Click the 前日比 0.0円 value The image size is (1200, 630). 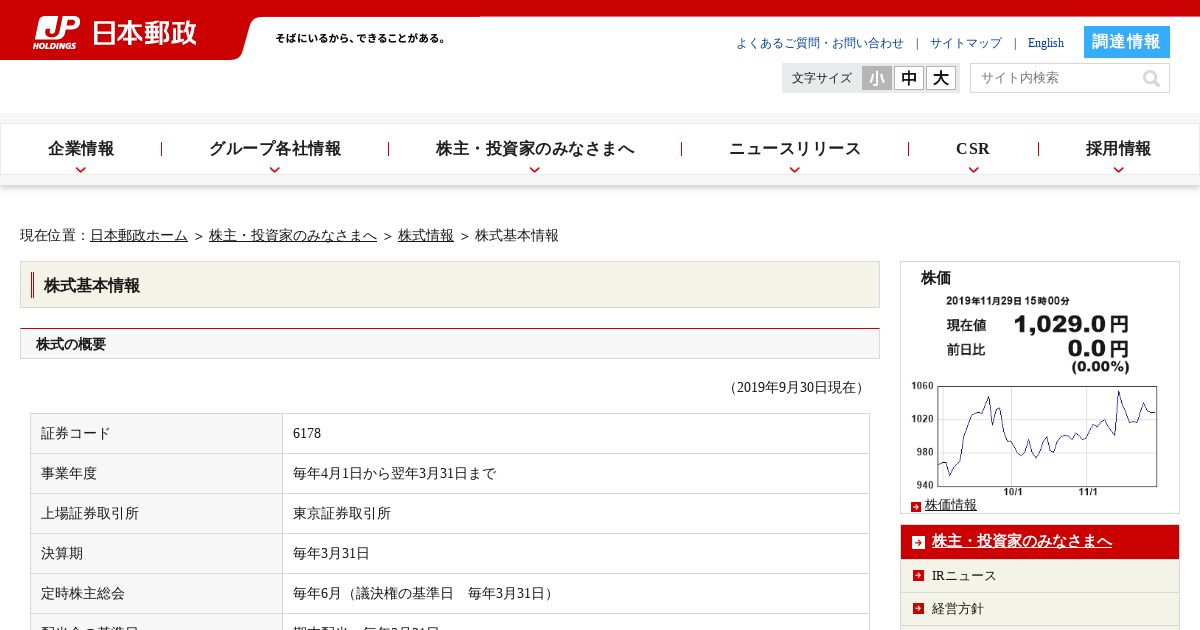click(x=1098, y=349)
